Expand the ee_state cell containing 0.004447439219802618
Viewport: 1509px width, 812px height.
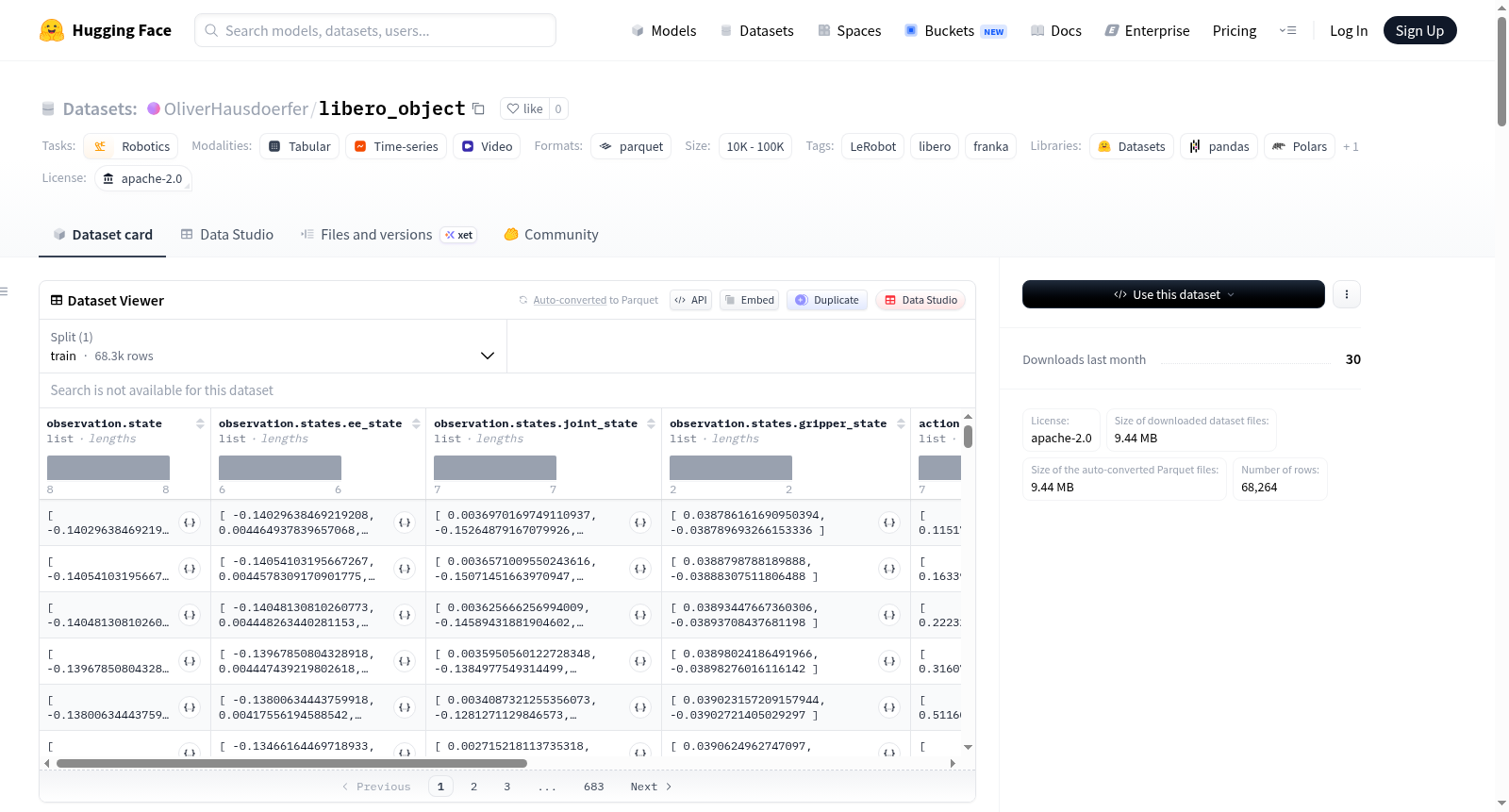click(405, 661)
